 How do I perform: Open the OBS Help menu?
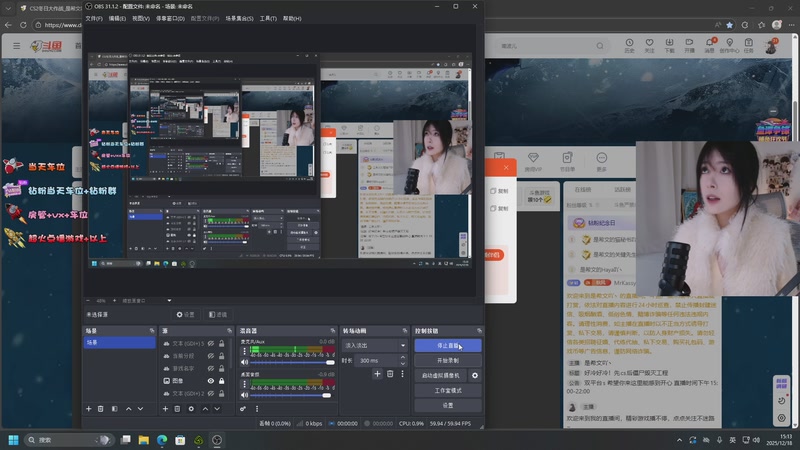[292, 18]
